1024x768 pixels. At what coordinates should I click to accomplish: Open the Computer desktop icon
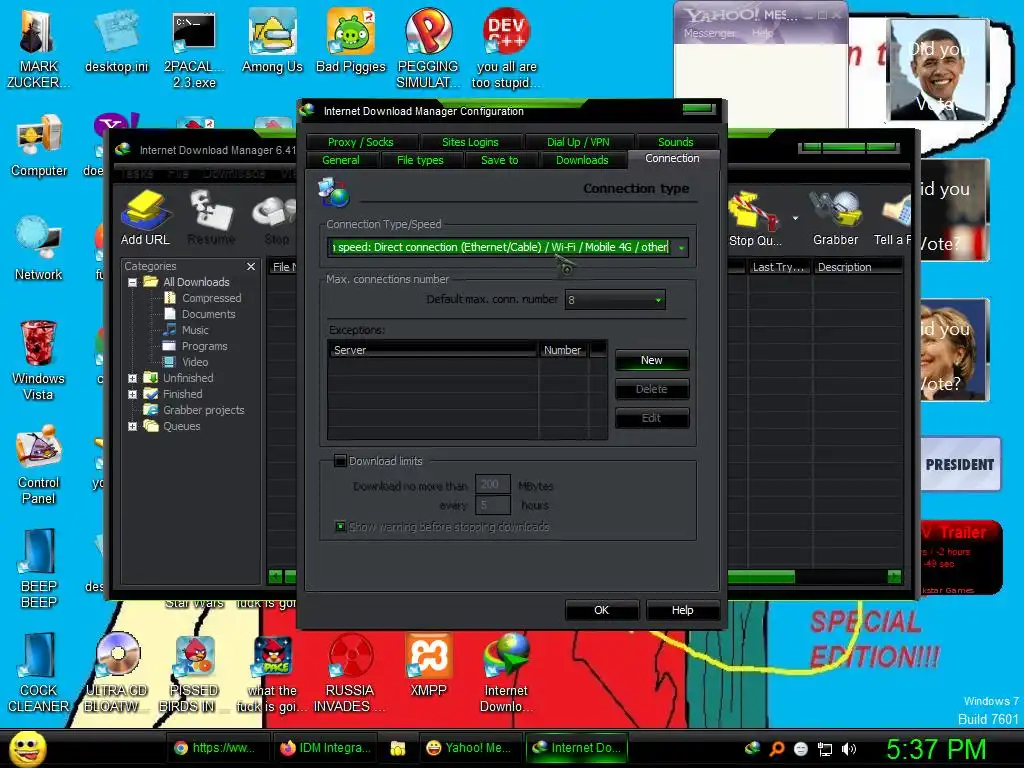point(39,145)
